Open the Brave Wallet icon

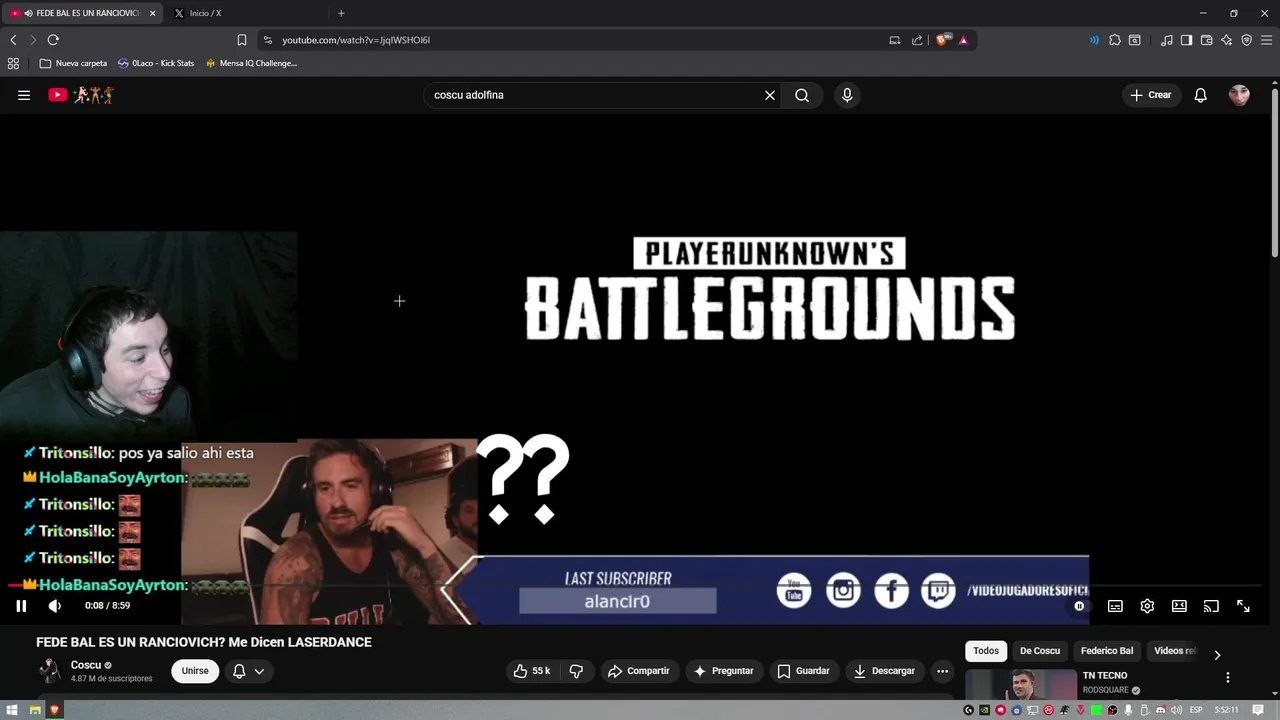[x=1206, y=40]
